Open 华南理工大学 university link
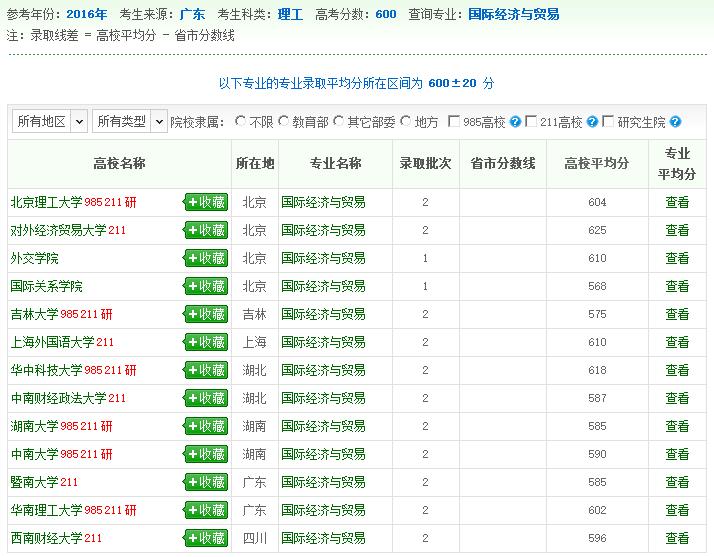The height and width of the screenshot is (557, 714). [46, 510]
